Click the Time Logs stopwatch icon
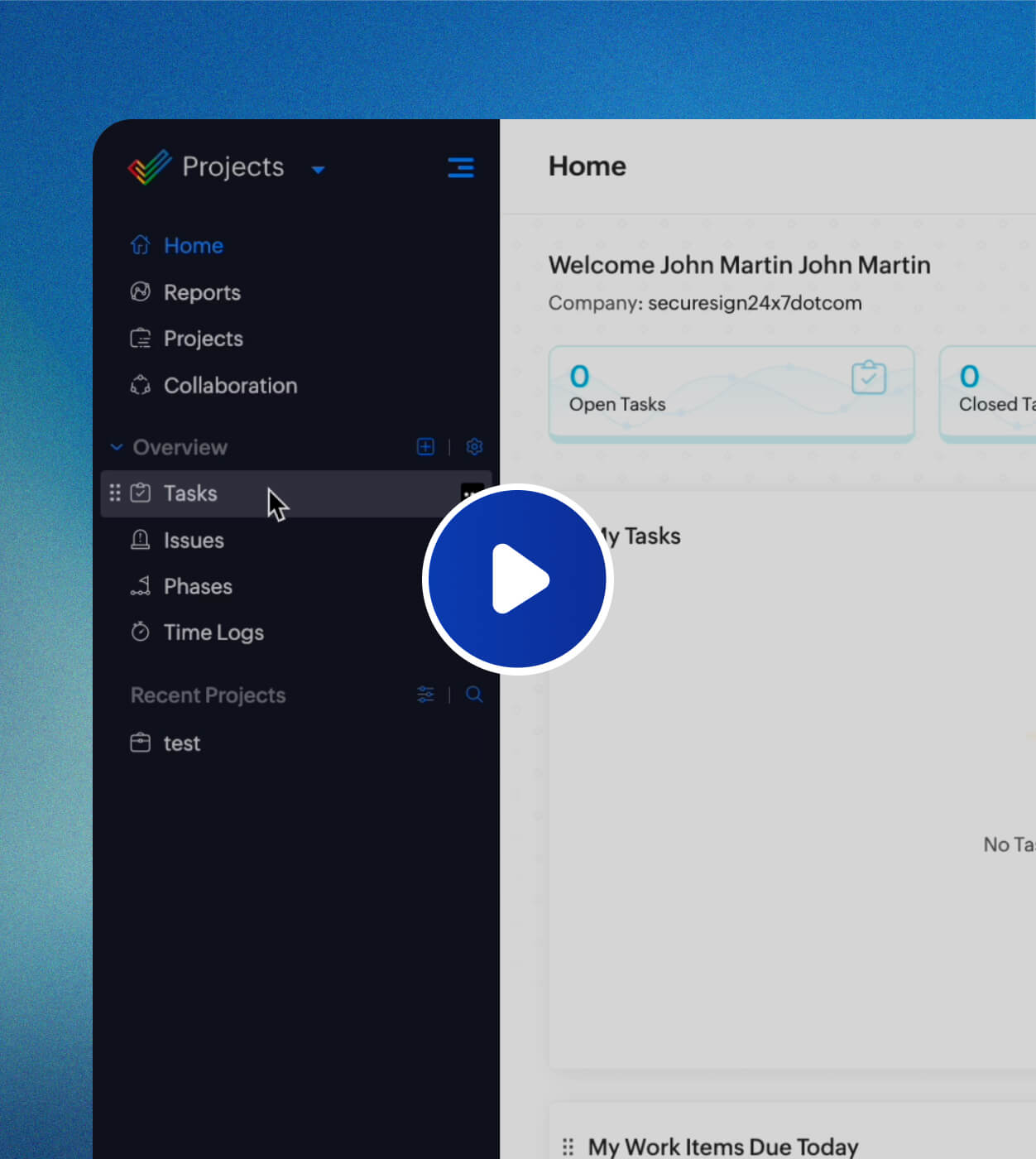This screenshot has width=1036, height=1159. pyautogui.click(x=140, y=632)
